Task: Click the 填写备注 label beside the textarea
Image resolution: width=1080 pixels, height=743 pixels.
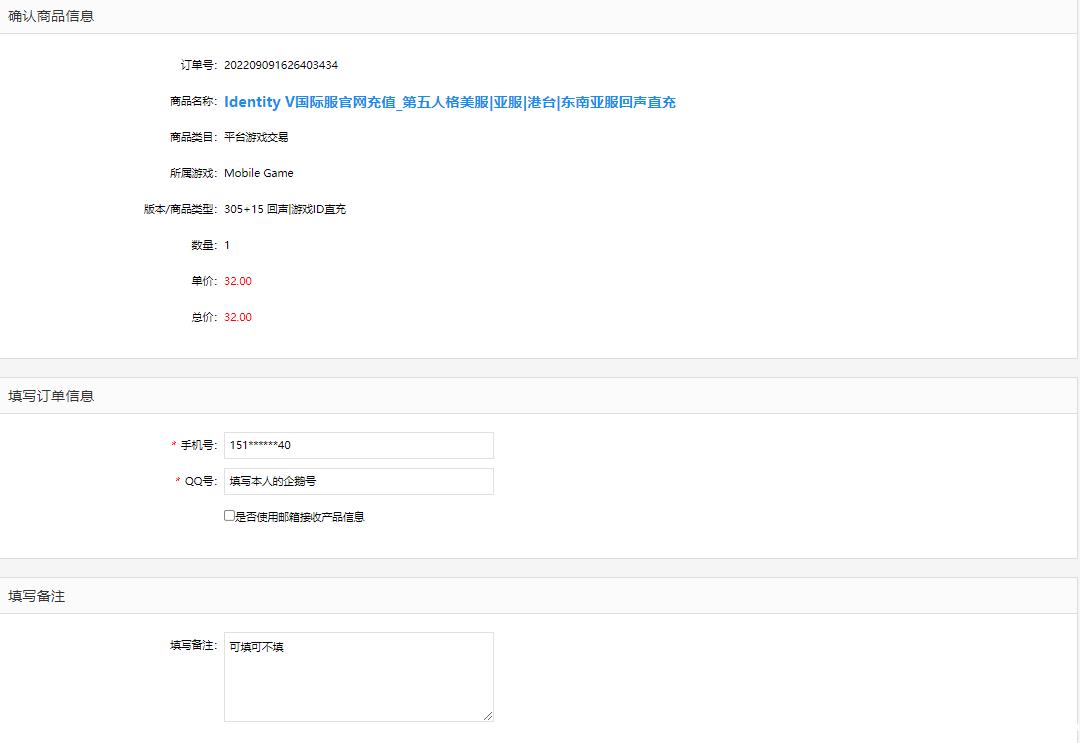Action: point(193,646)
